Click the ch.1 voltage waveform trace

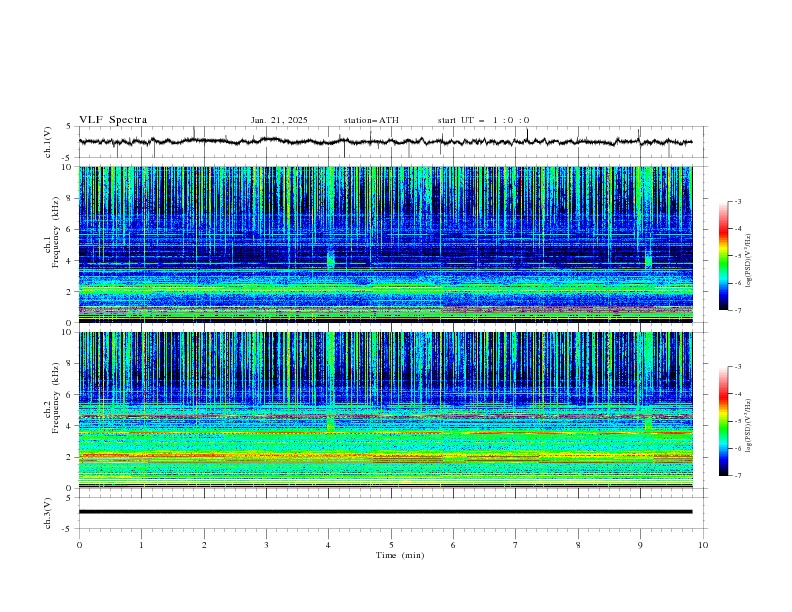click(385, 142)
